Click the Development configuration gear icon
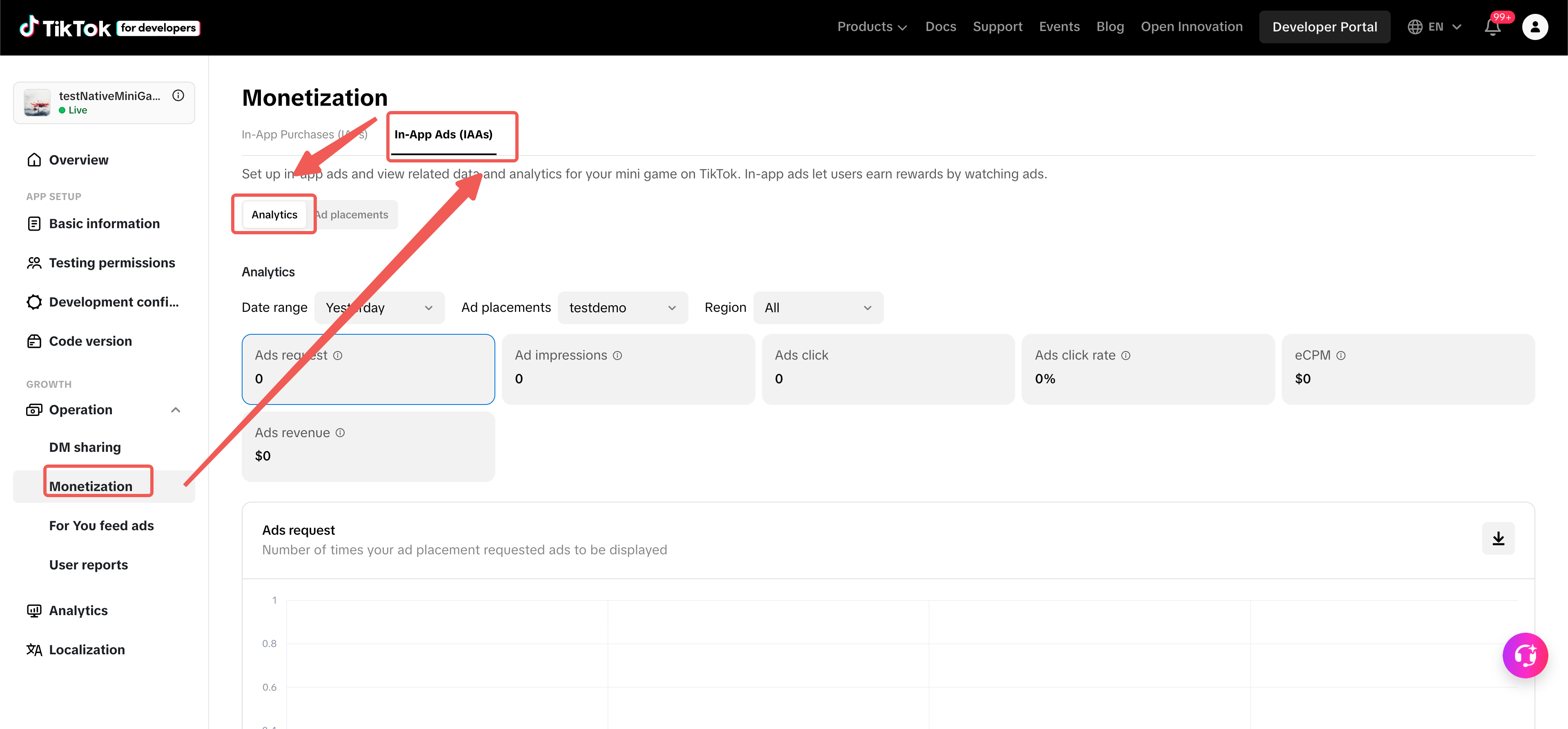 [x=34, y=302]
